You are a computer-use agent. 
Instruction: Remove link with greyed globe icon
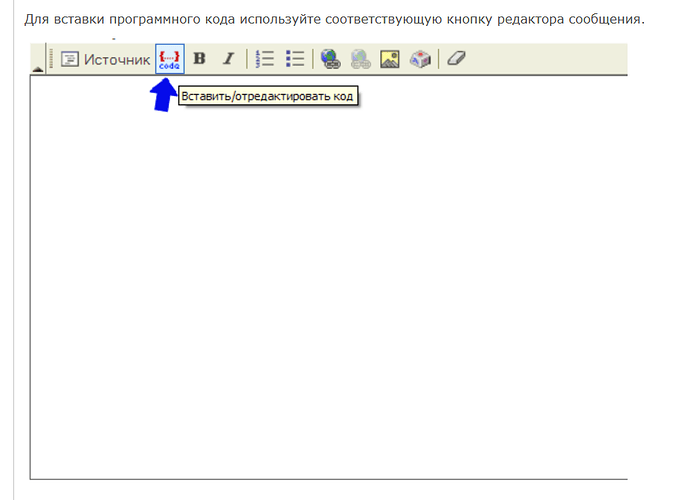coord(360,59)
